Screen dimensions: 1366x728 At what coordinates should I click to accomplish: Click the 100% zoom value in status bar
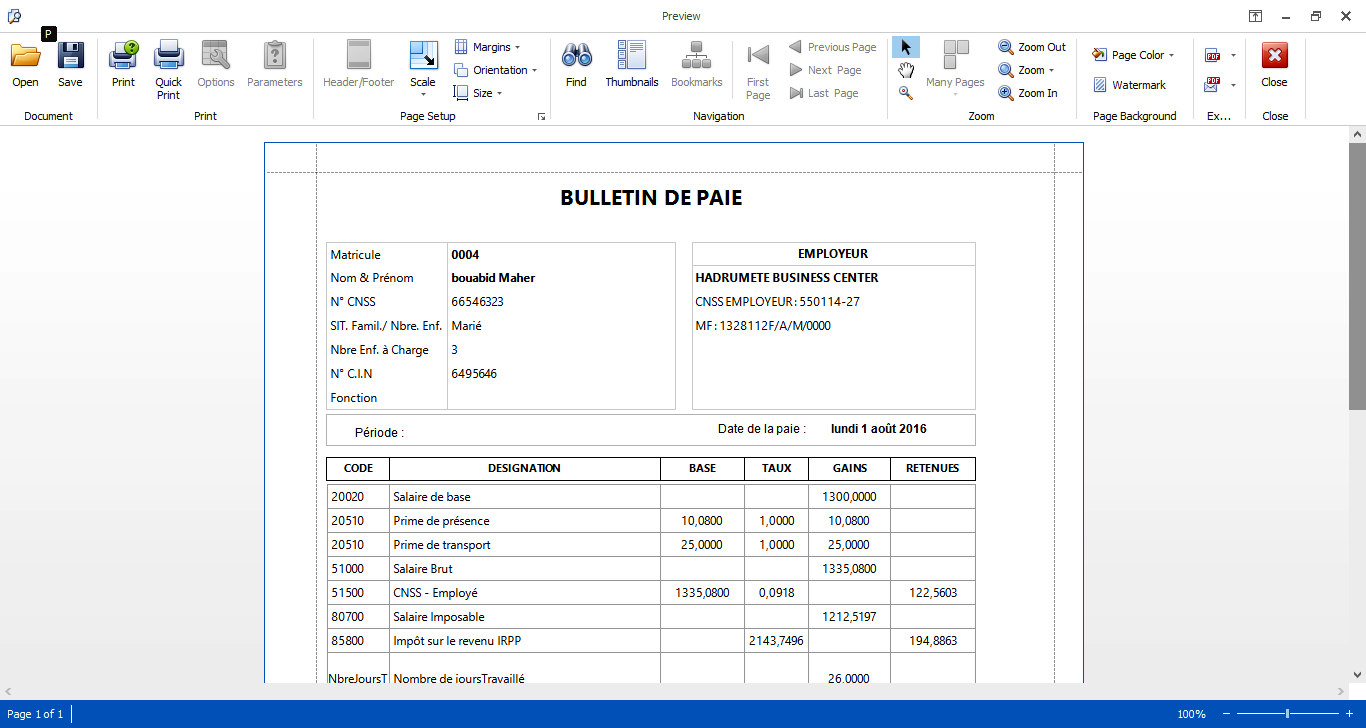tap(1191, 714)
